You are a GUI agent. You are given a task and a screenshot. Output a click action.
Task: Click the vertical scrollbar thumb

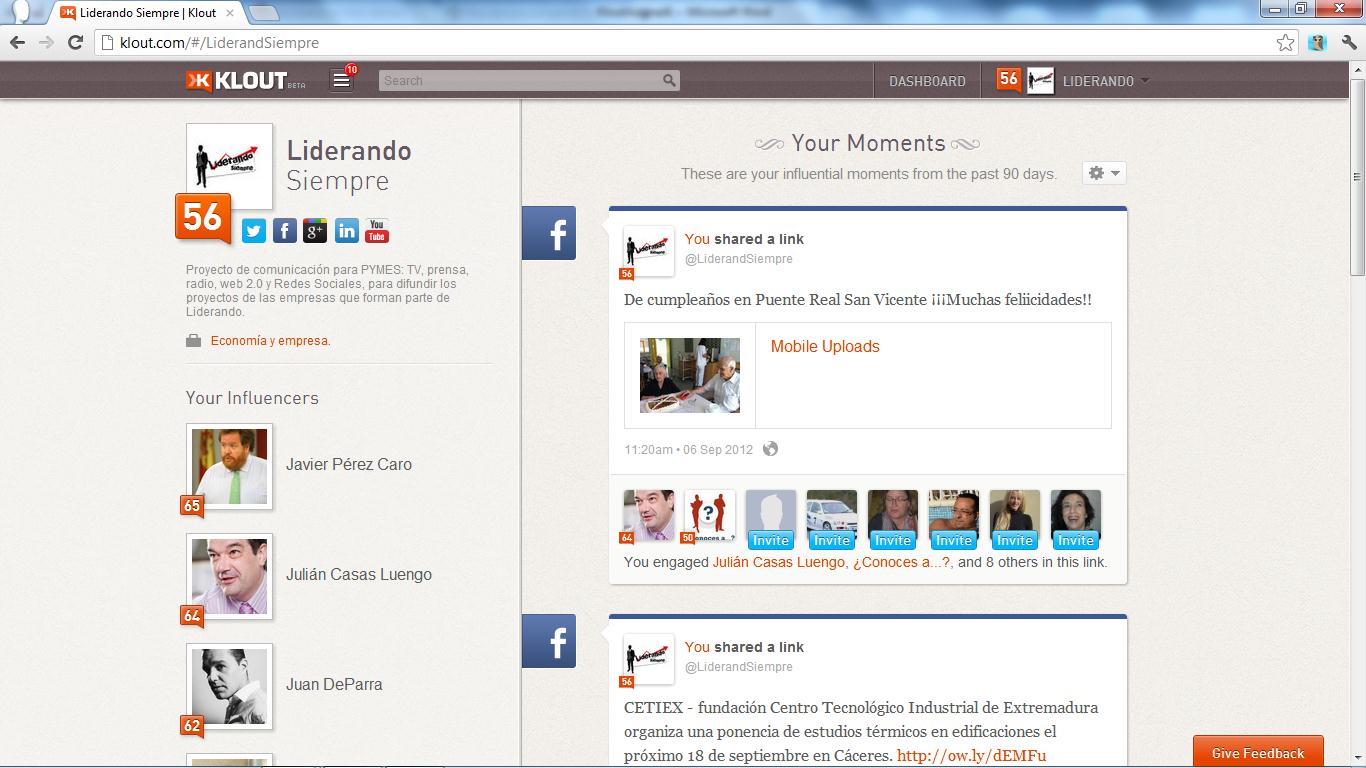[1357, 178]
